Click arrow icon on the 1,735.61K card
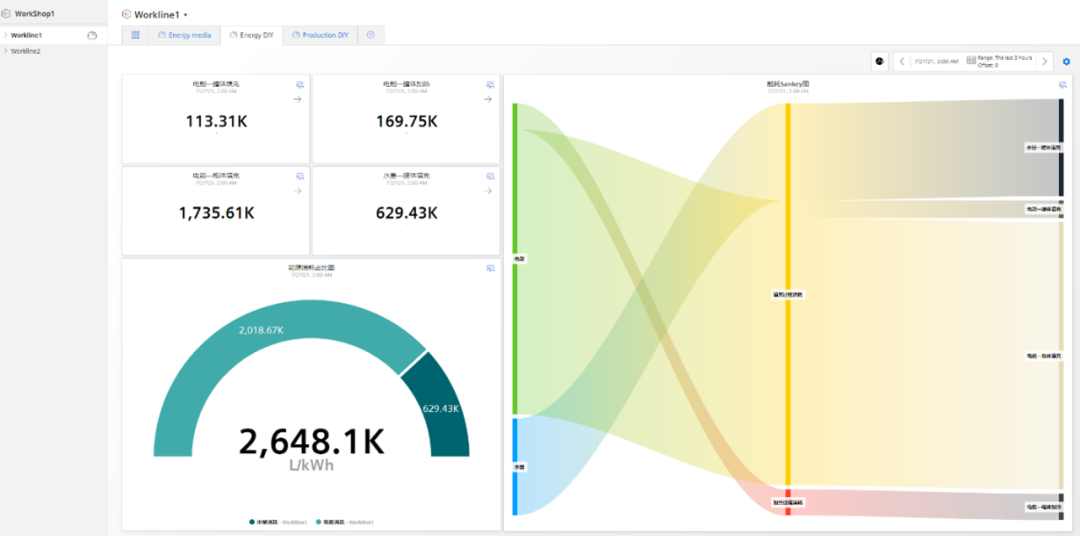1080x536 pixels. 299,190
